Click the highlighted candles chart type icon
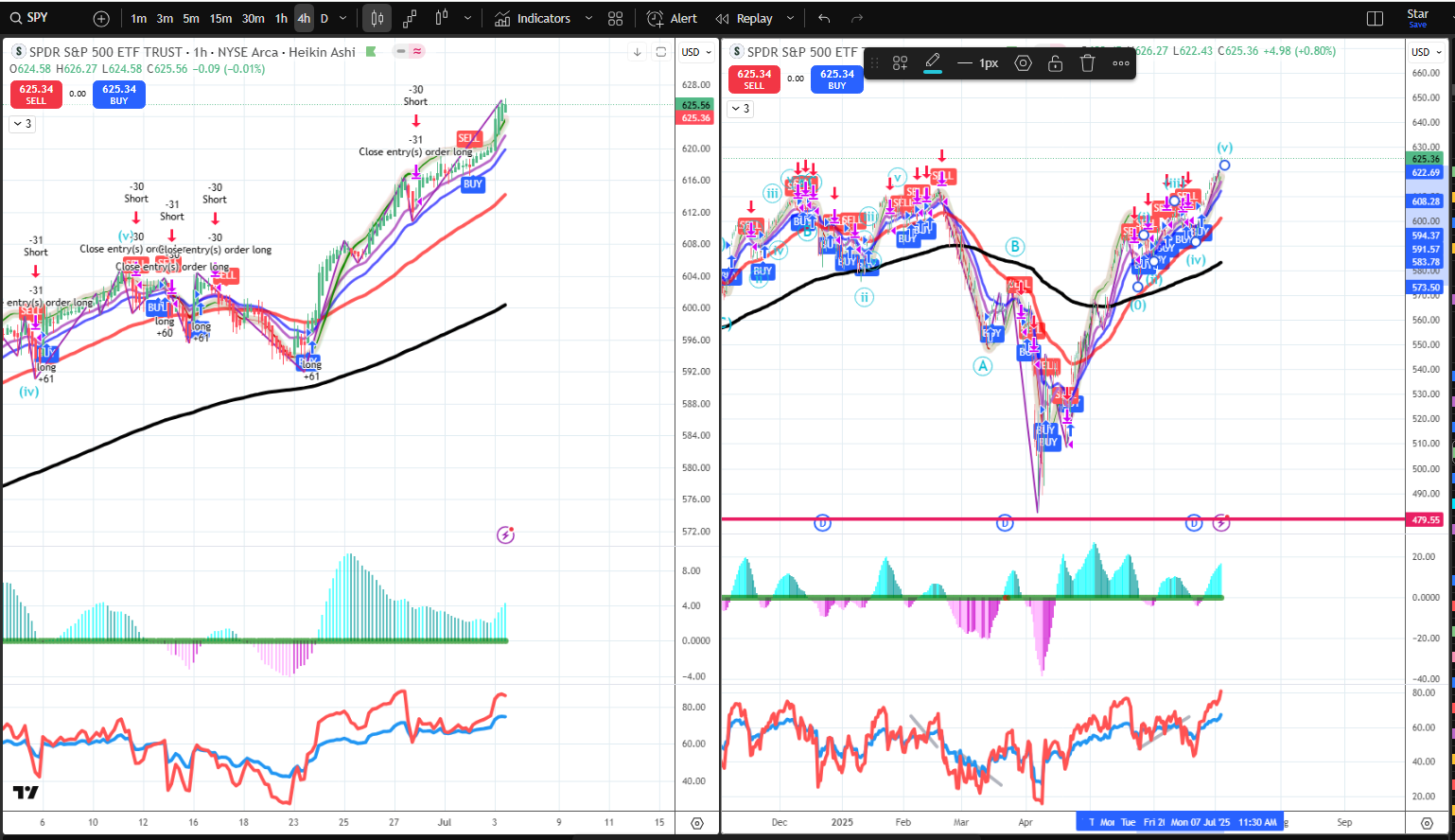 (377, 19)
